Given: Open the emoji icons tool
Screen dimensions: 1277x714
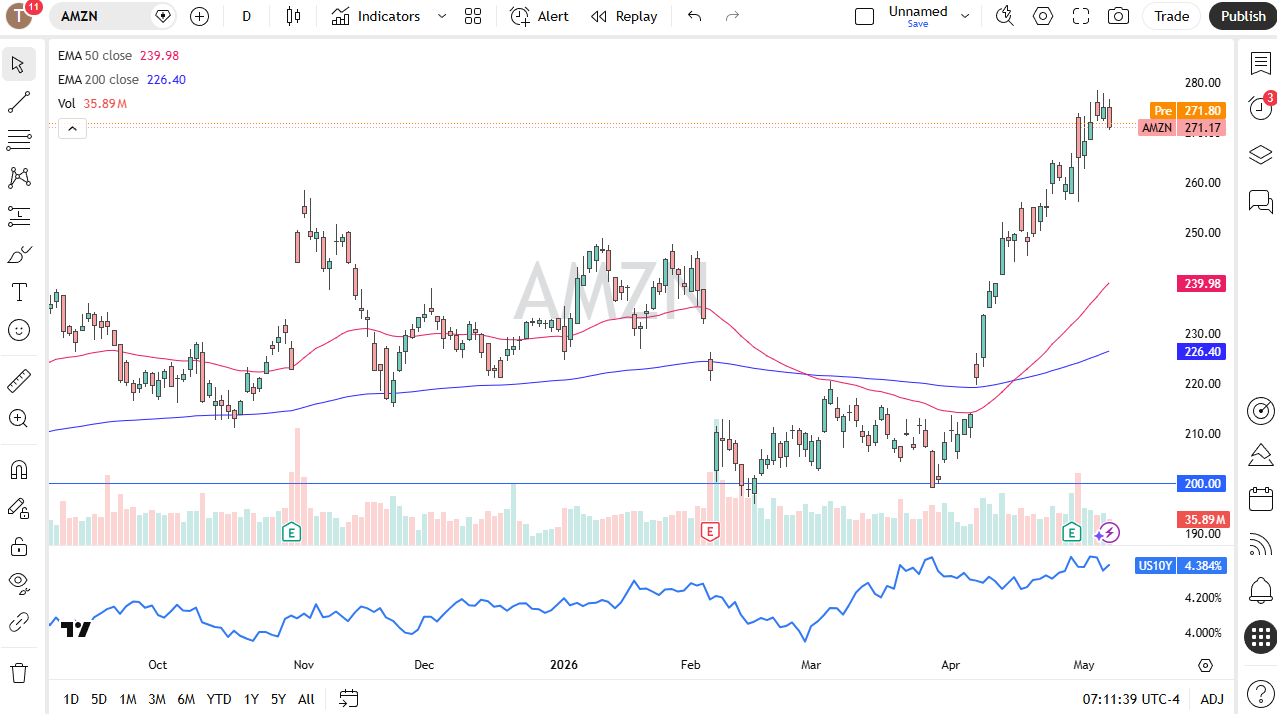Looking at the screenshot, I should click(18, 330).
